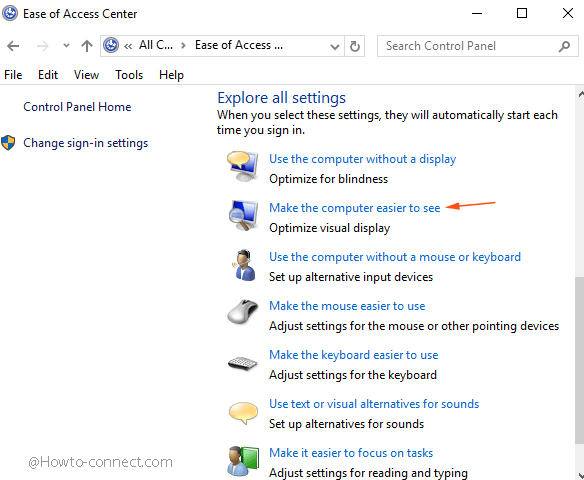Screen dimensions: 584x480
Task: Click the shield icon beside sign-in settings
Action: (8, 143)
